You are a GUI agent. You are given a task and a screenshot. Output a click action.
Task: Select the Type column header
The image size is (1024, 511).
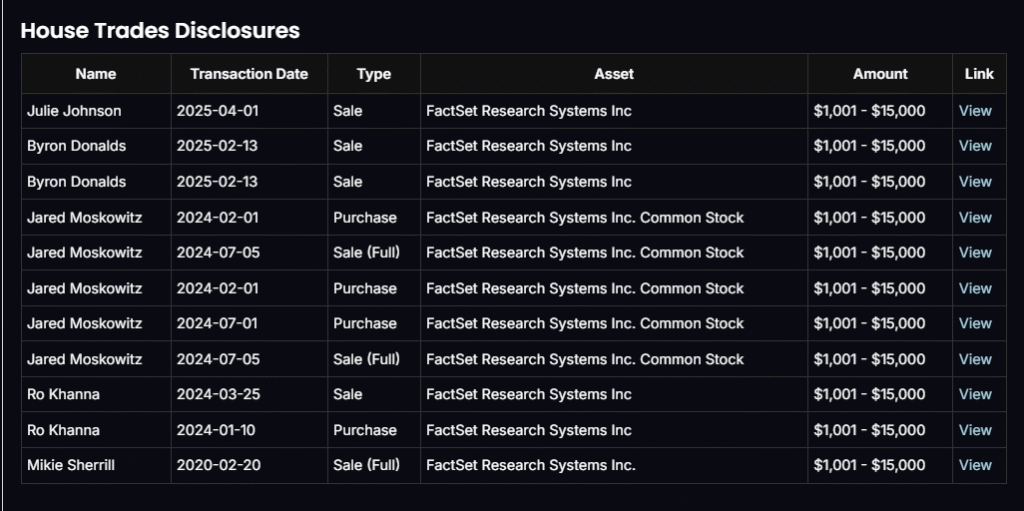[373, 74]
